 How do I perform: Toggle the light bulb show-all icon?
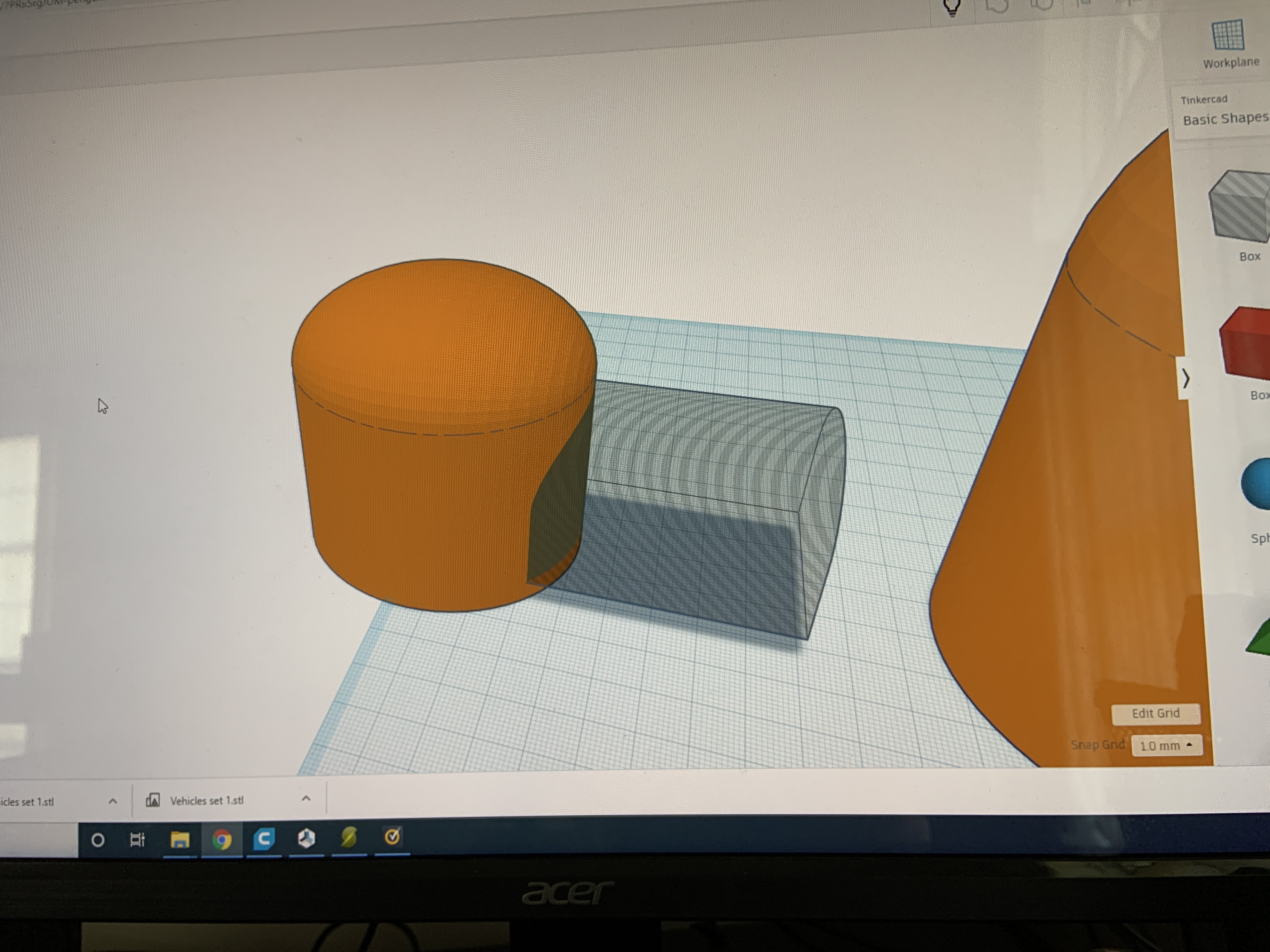click(x=951, y=7)
